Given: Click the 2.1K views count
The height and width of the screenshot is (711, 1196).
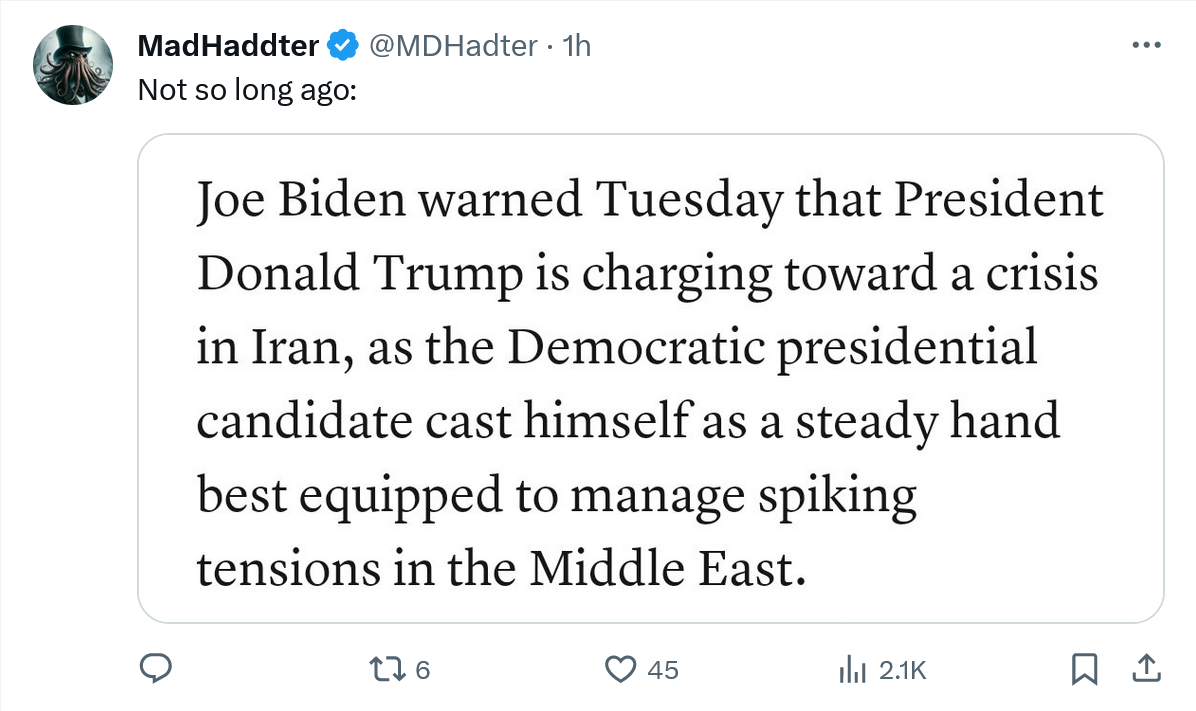Looking at the screenshot, I should click(x=903, y=670).
